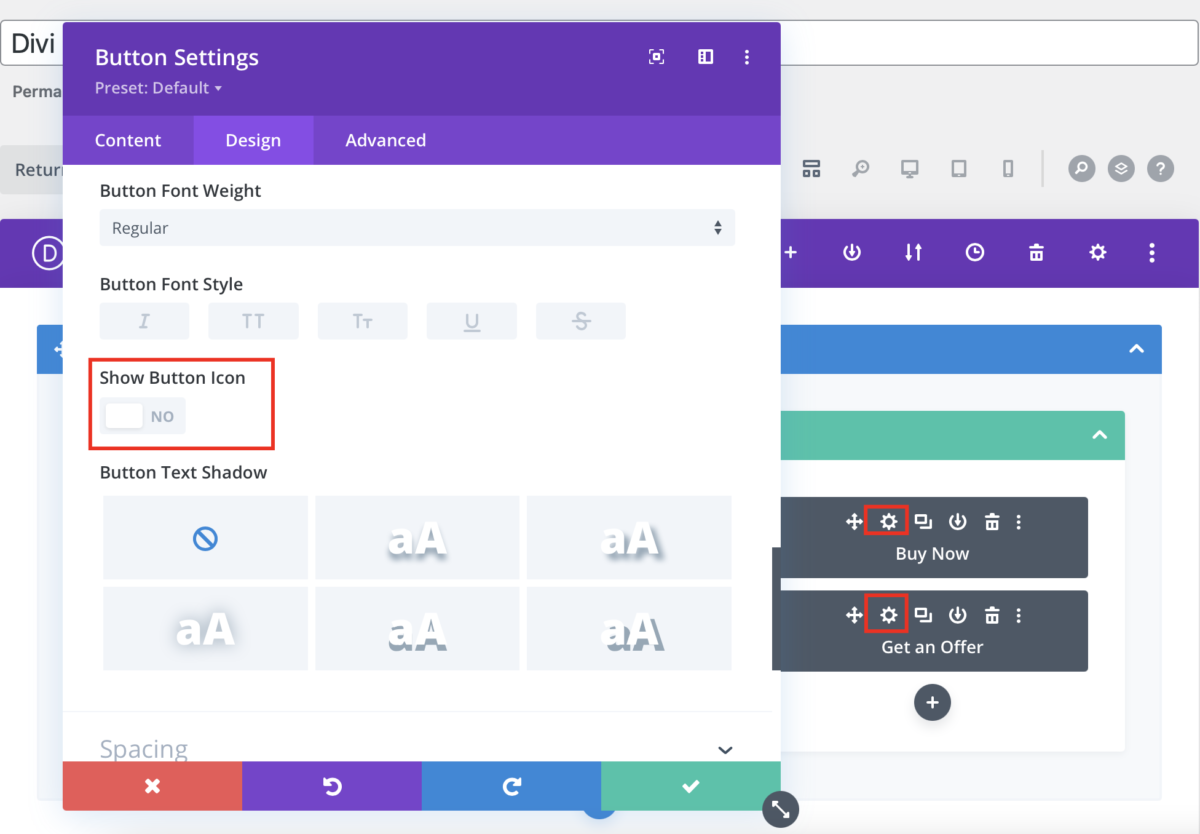Discard changes with the red X button
The image size is (1200, 834).
pyautogui.click(x=151, y=786)
